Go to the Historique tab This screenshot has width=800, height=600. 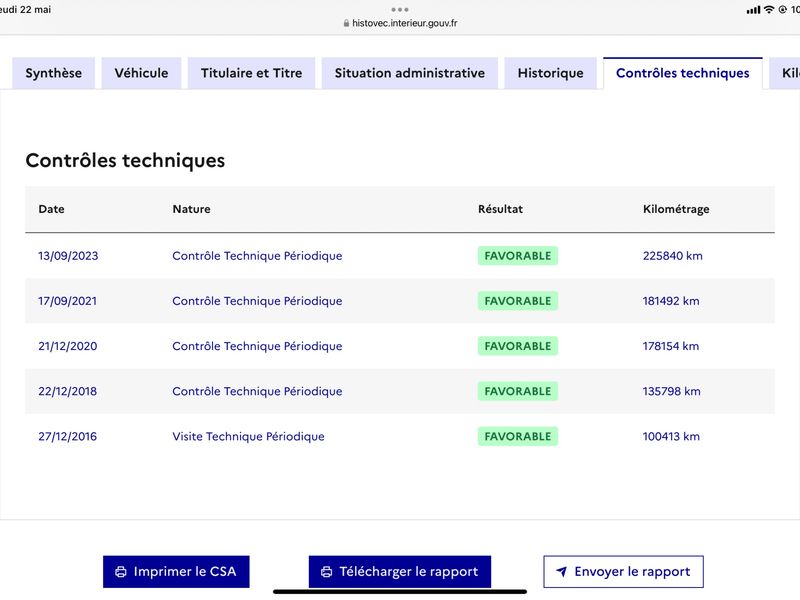[x=550, y=73]
